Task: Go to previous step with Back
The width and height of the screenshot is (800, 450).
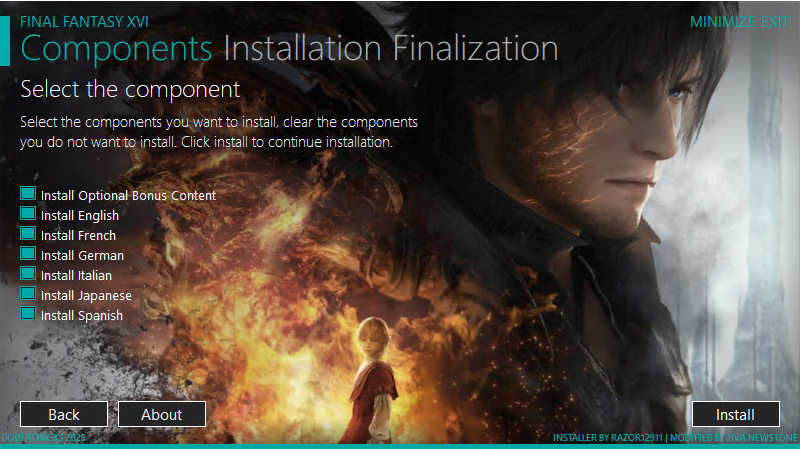Action: [x=64, y=414]
